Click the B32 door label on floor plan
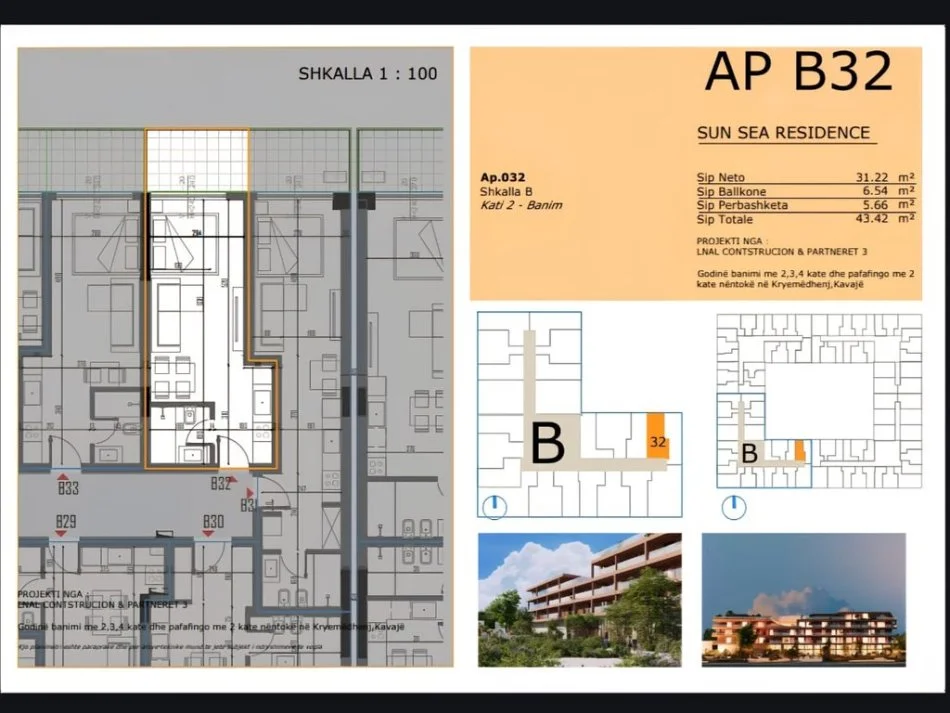This screenshot has height=713, width=950. coord(221,484)
